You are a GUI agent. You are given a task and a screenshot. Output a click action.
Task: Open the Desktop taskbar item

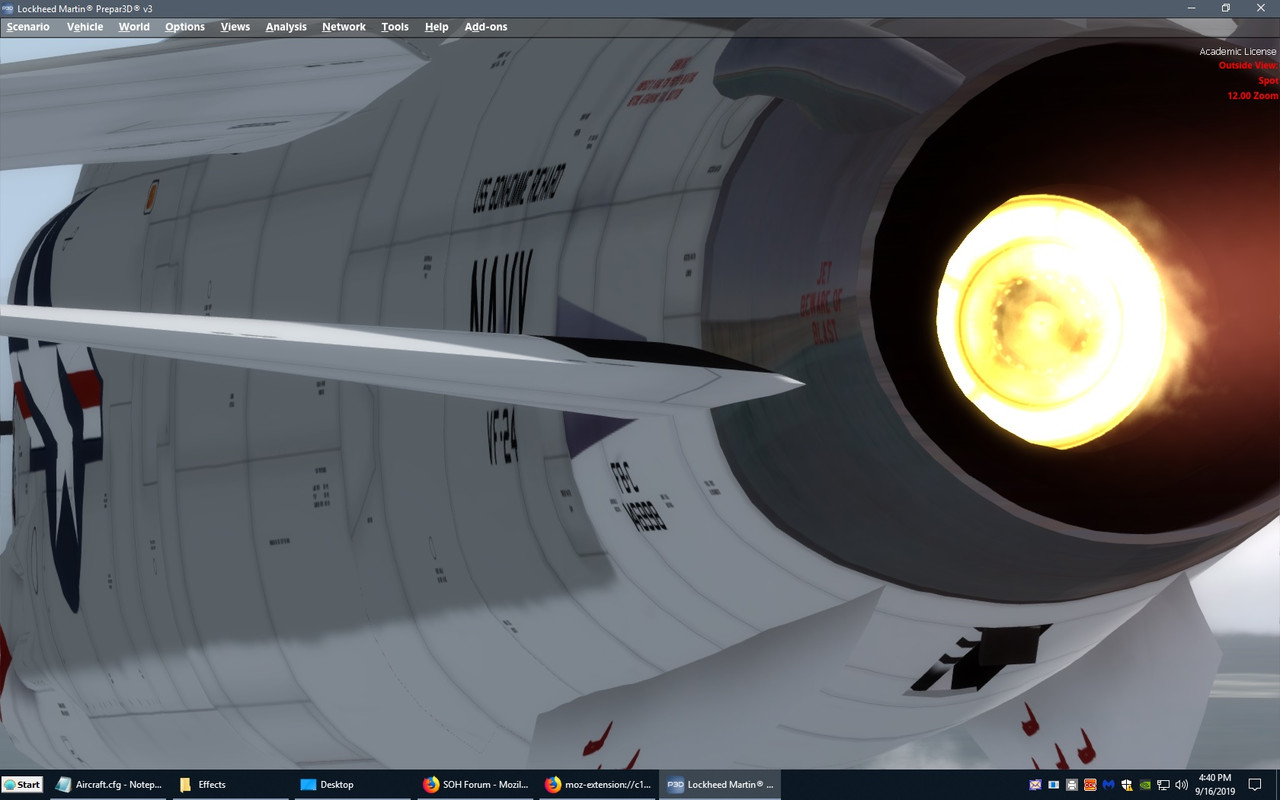click(354, 785)
